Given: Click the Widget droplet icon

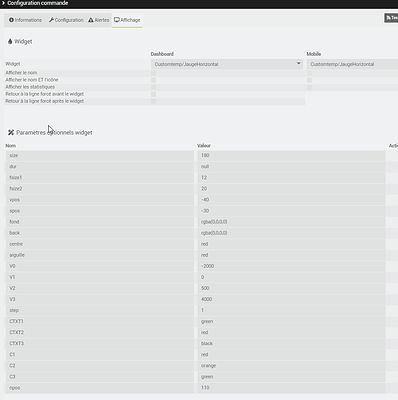Looking at the screenshot, I should click(10, 42).
